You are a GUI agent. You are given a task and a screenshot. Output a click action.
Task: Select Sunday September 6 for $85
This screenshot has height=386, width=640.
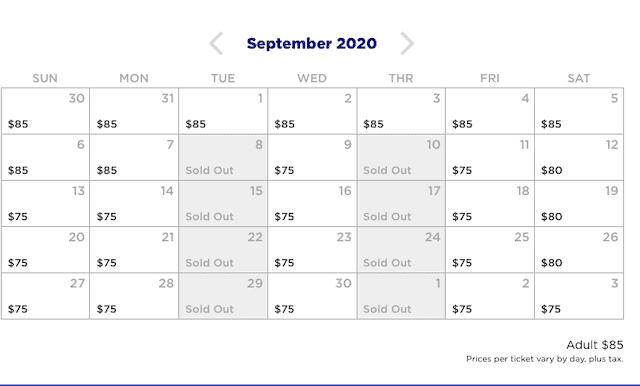45,157
